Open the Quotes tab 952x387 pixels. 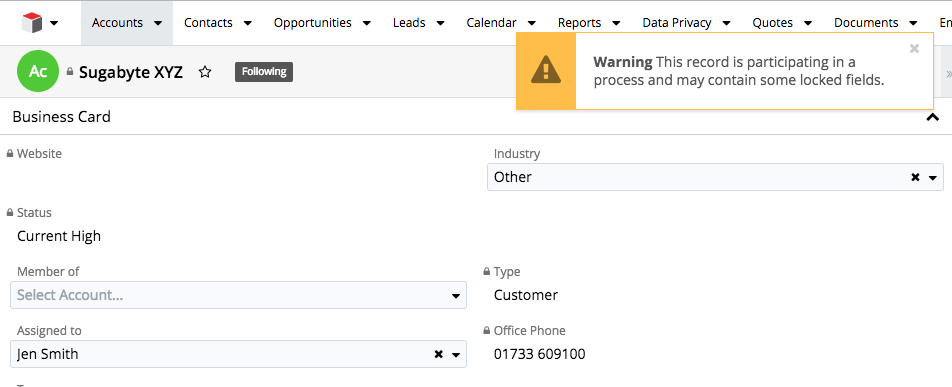772,23
